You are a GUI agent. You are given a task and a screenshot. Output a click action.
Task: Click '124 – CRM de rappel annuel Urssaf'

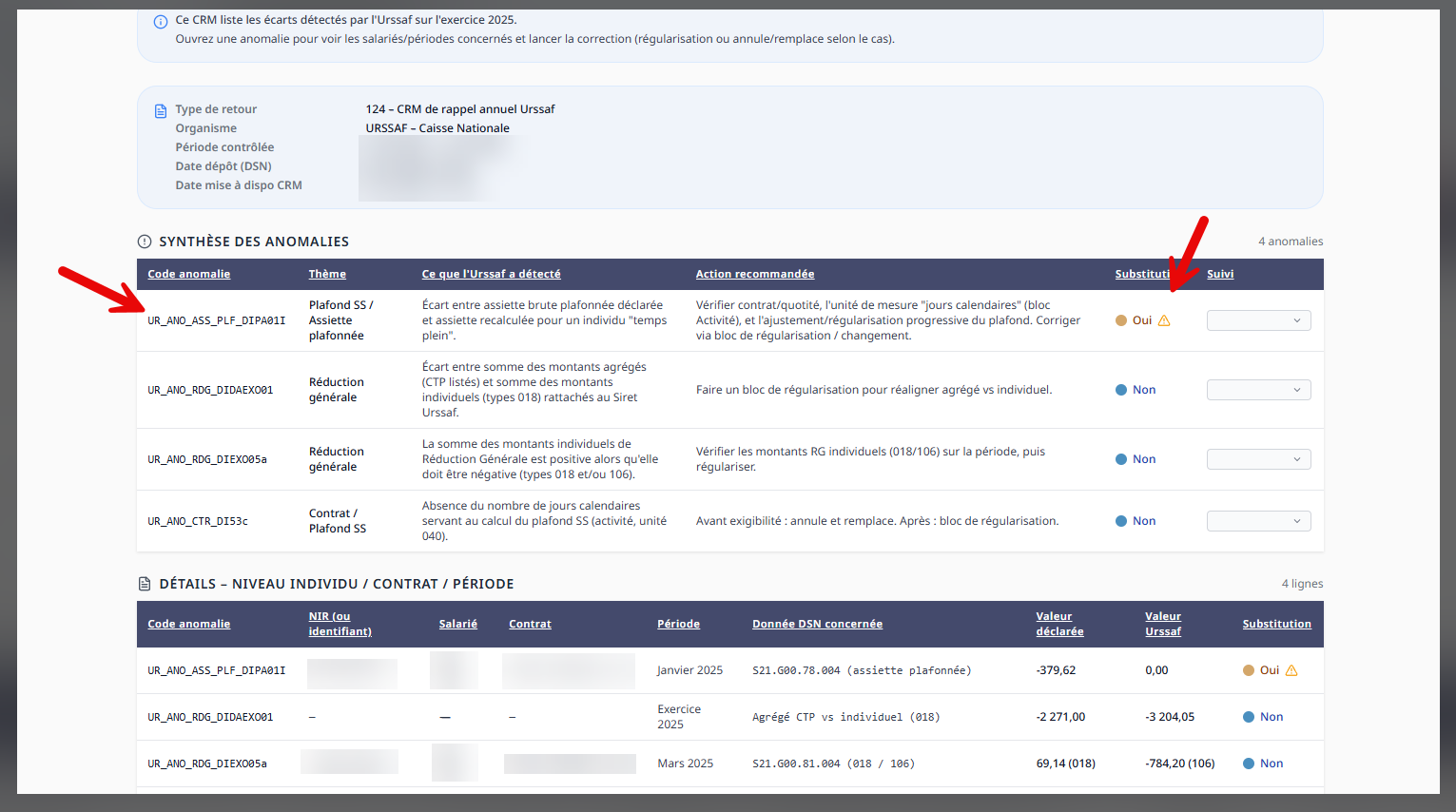pyautogui.click(x=460, y=109)
